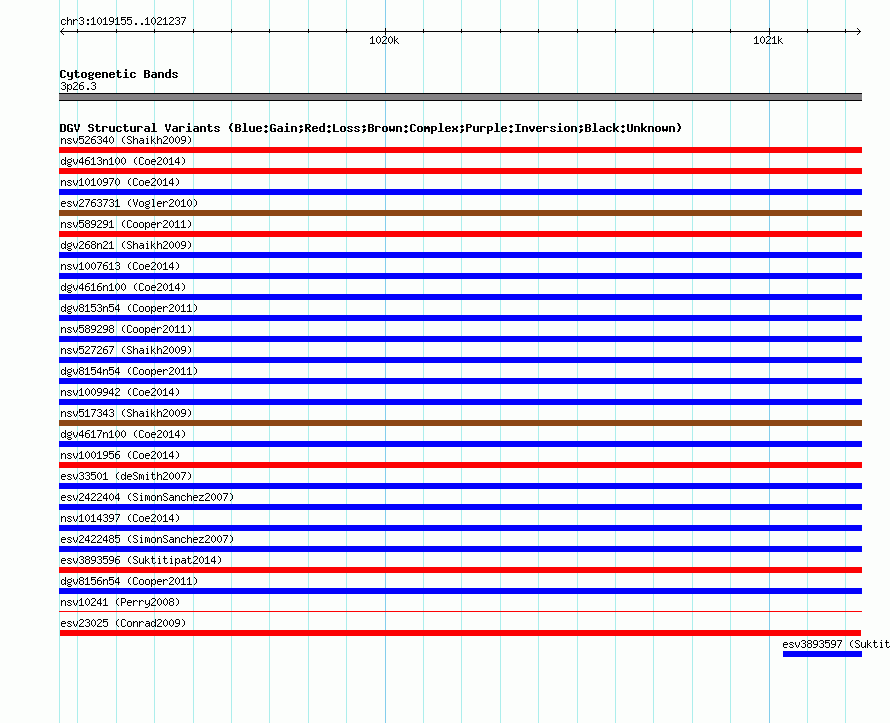Open the nsv1010970 (Coe2014) variant label
Viewport: 890px width, 723px height.
(120, 182)
